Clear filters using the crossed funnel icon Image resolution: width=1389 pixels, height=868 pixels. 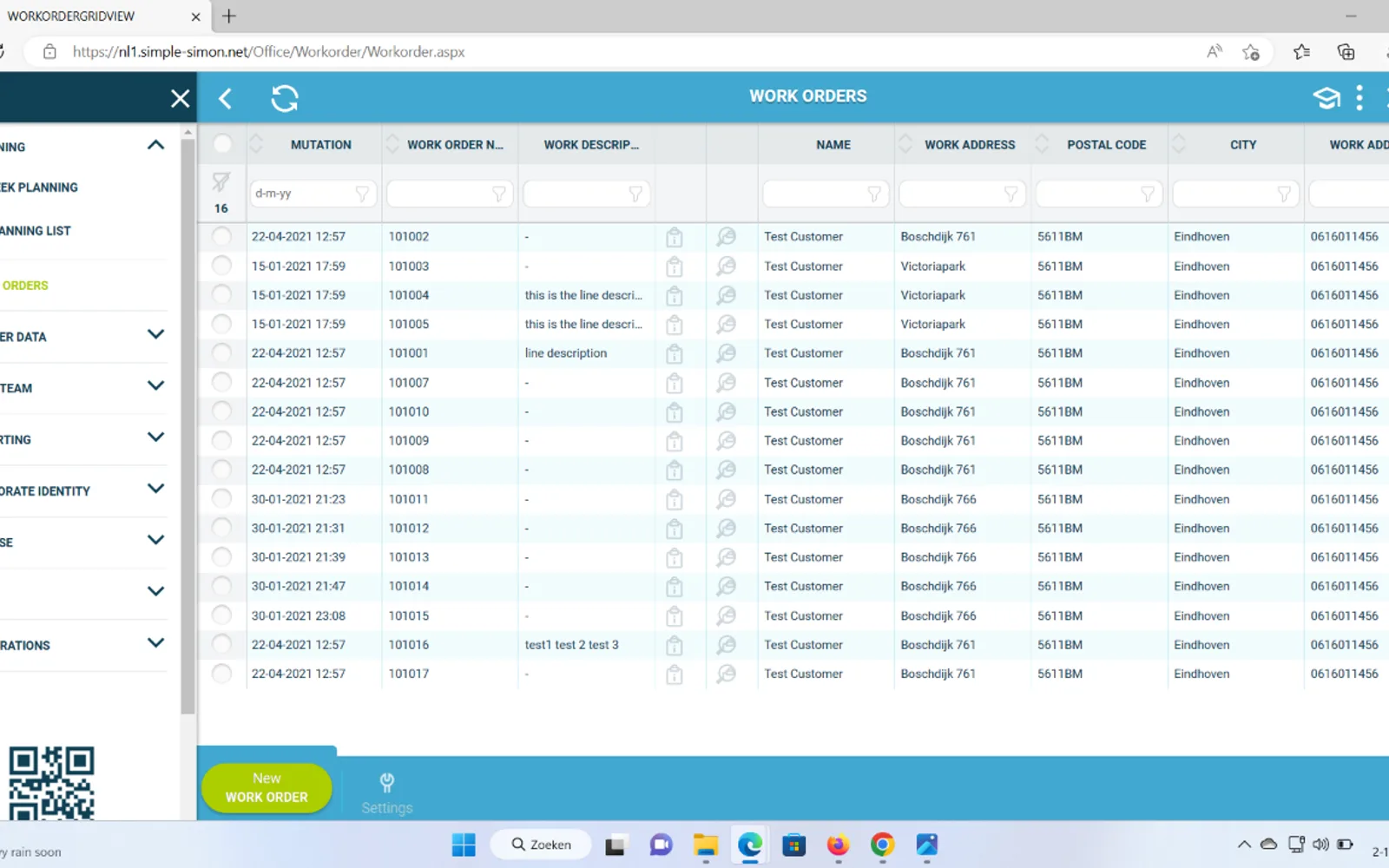(221, 182)
